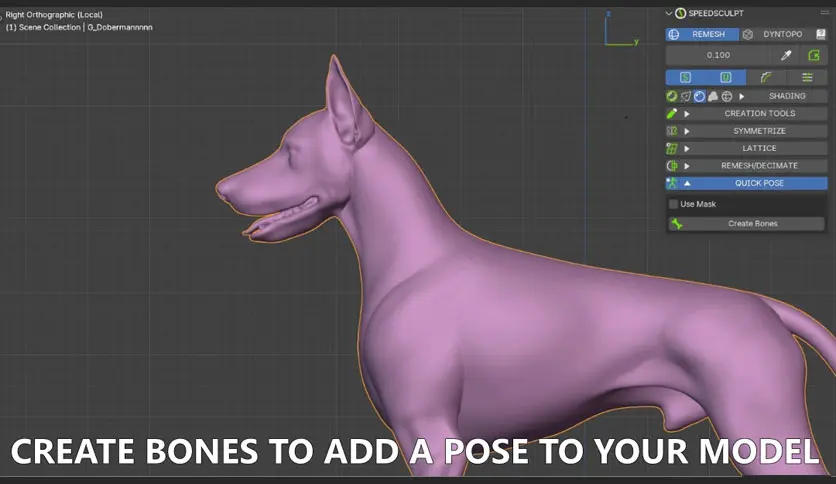The height and width of the screenshot is (484, 836).
Task: Click the SHADING label
Action: click(x=787, y=96)
